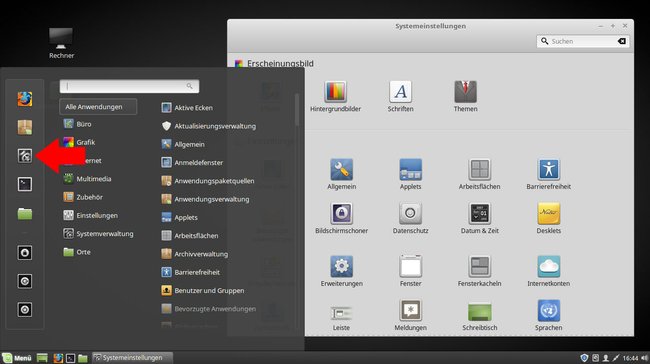The width and height of the screenshot is (650, 364).
Task: Open Datenschutz privacy settings
Action: click(410, 218)
